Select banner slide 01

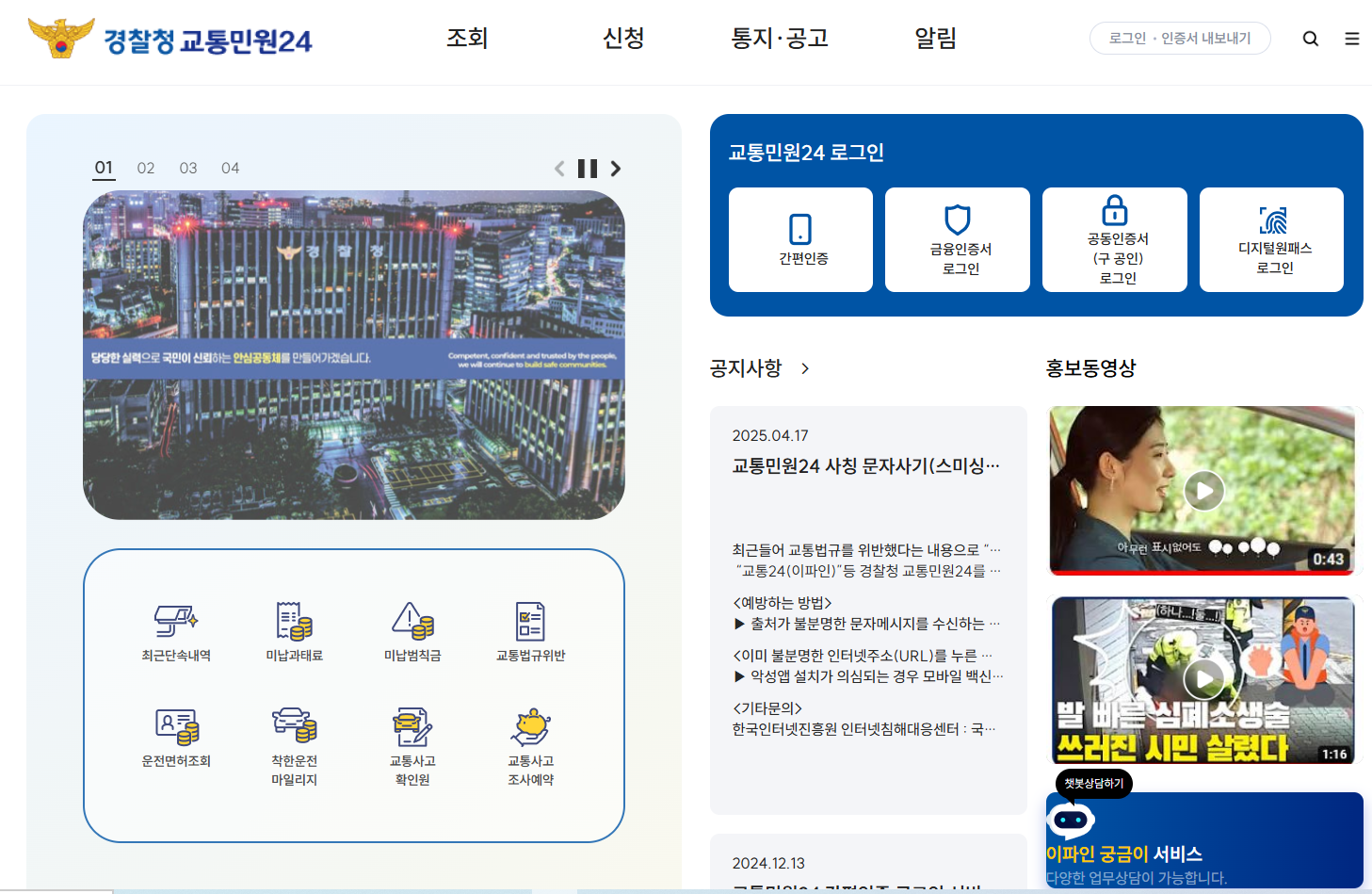pos(104,168)
